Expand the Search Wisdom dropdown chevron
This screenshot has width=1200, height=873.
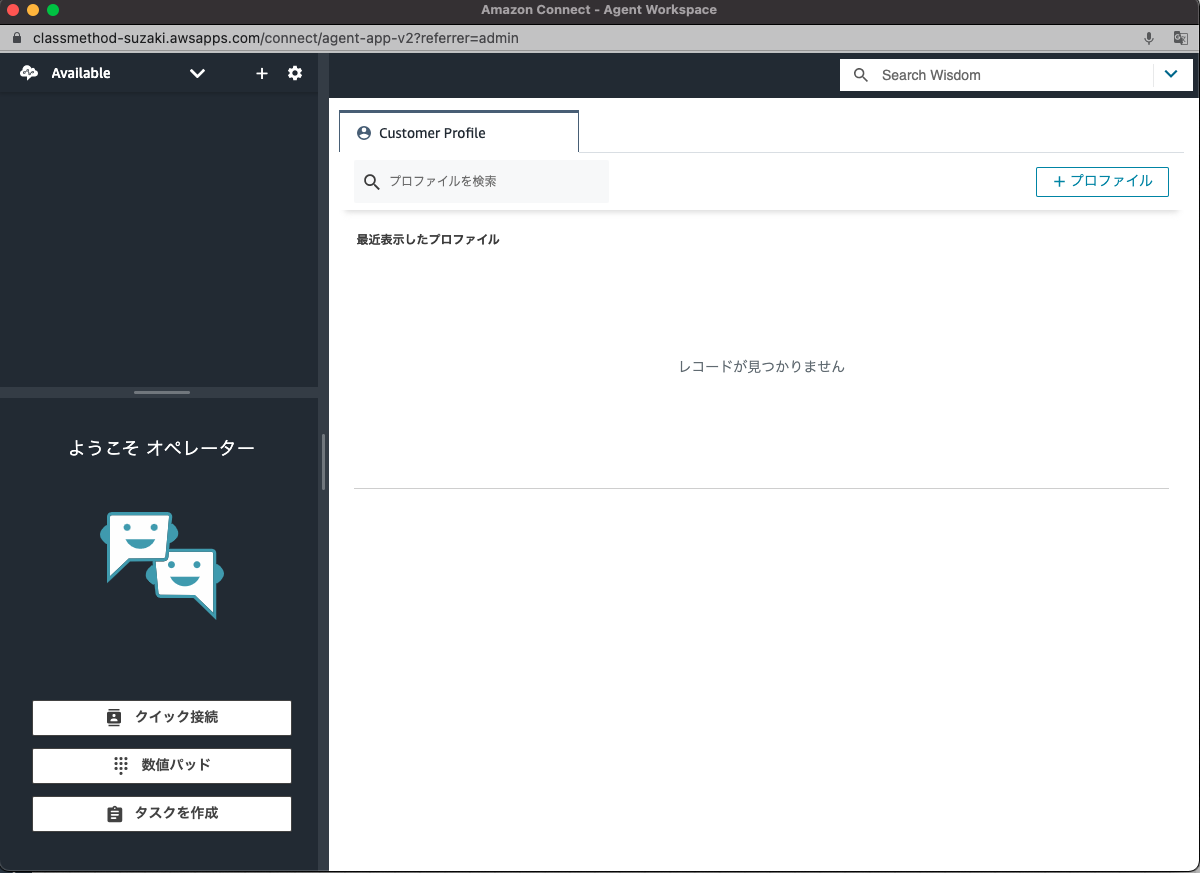[1172, 74]
